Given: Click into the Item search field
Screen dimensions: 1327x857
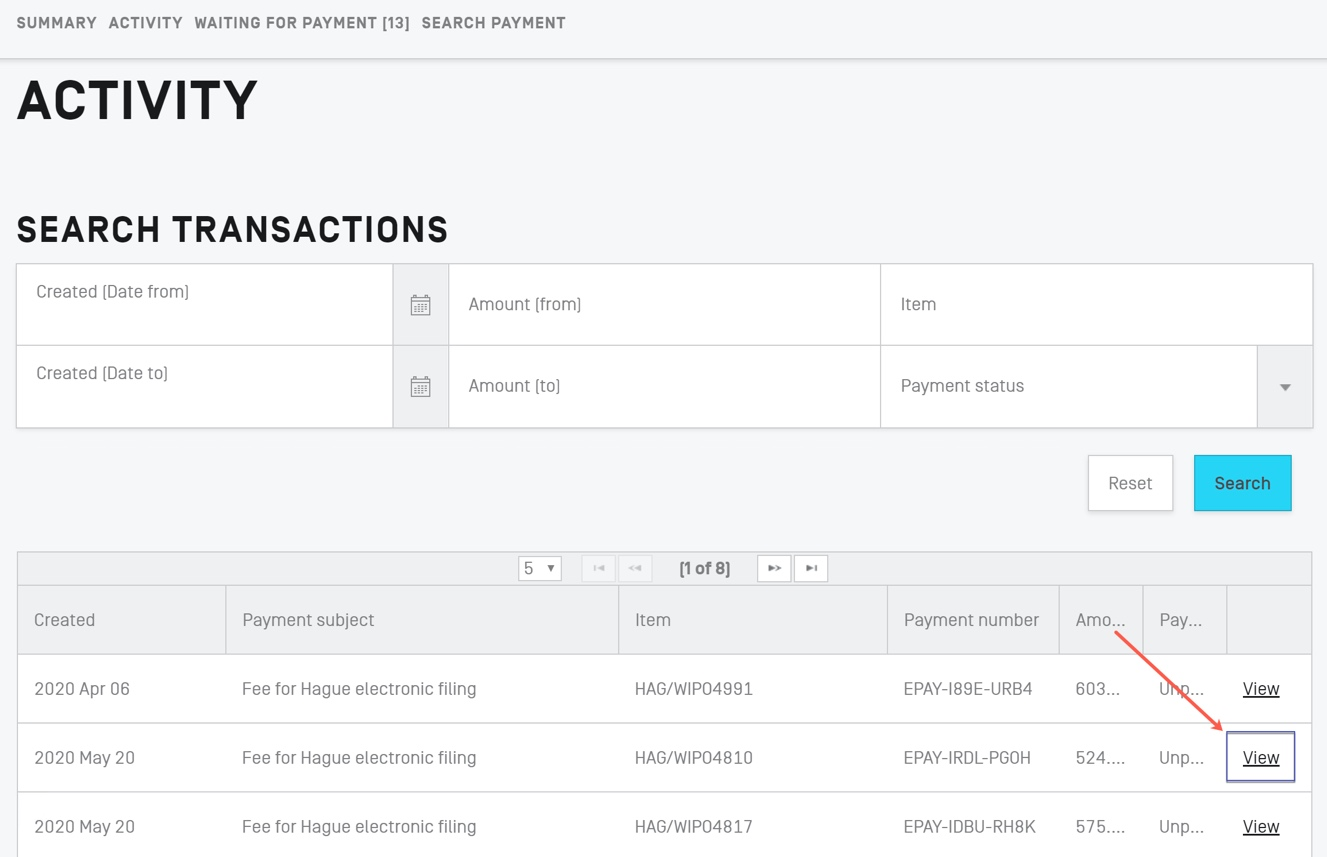Looking at the screenshot, I should click(x=1096, y=305).
